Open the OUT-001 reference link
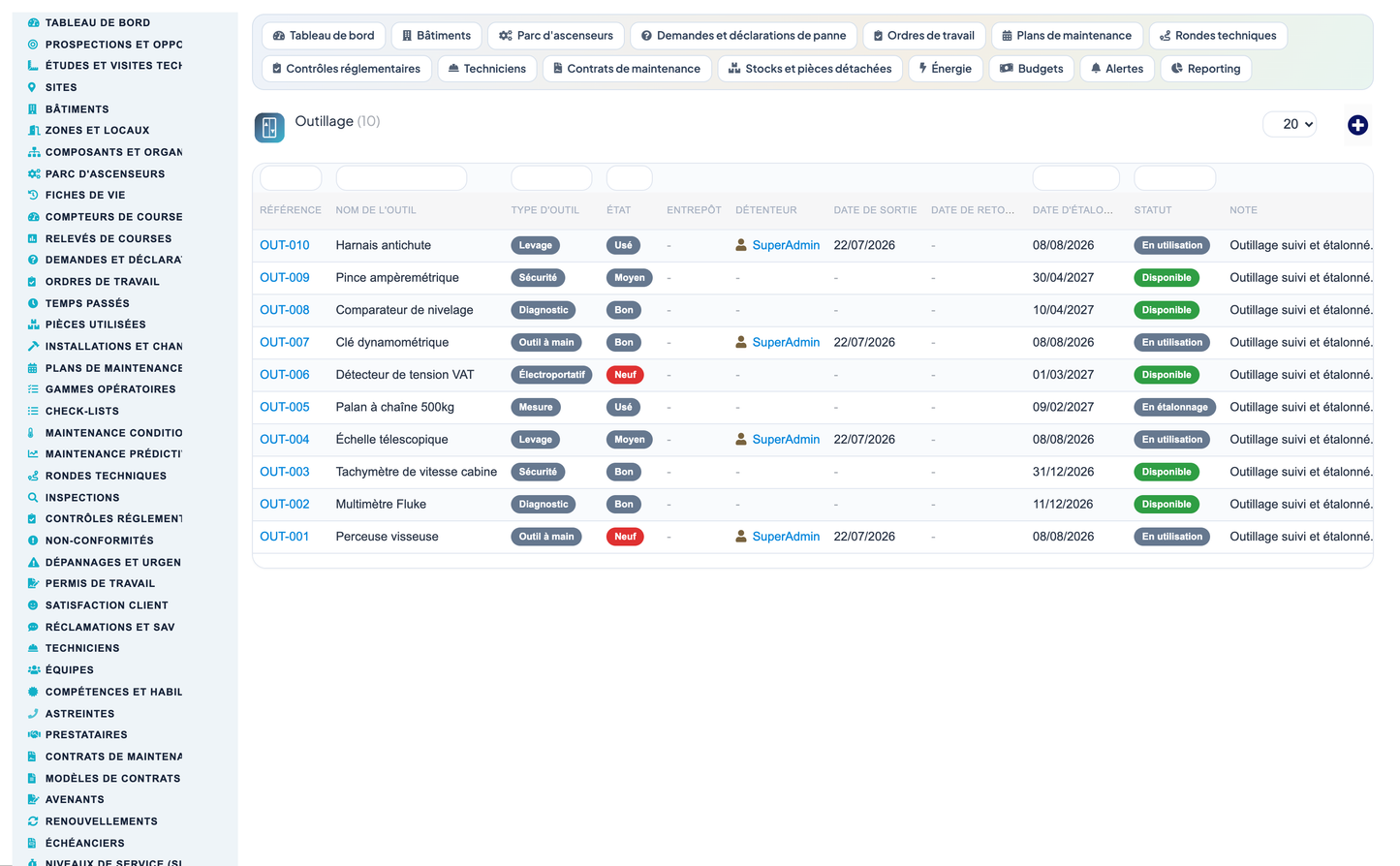1400x866 pixels. click(x=285, y=536)
